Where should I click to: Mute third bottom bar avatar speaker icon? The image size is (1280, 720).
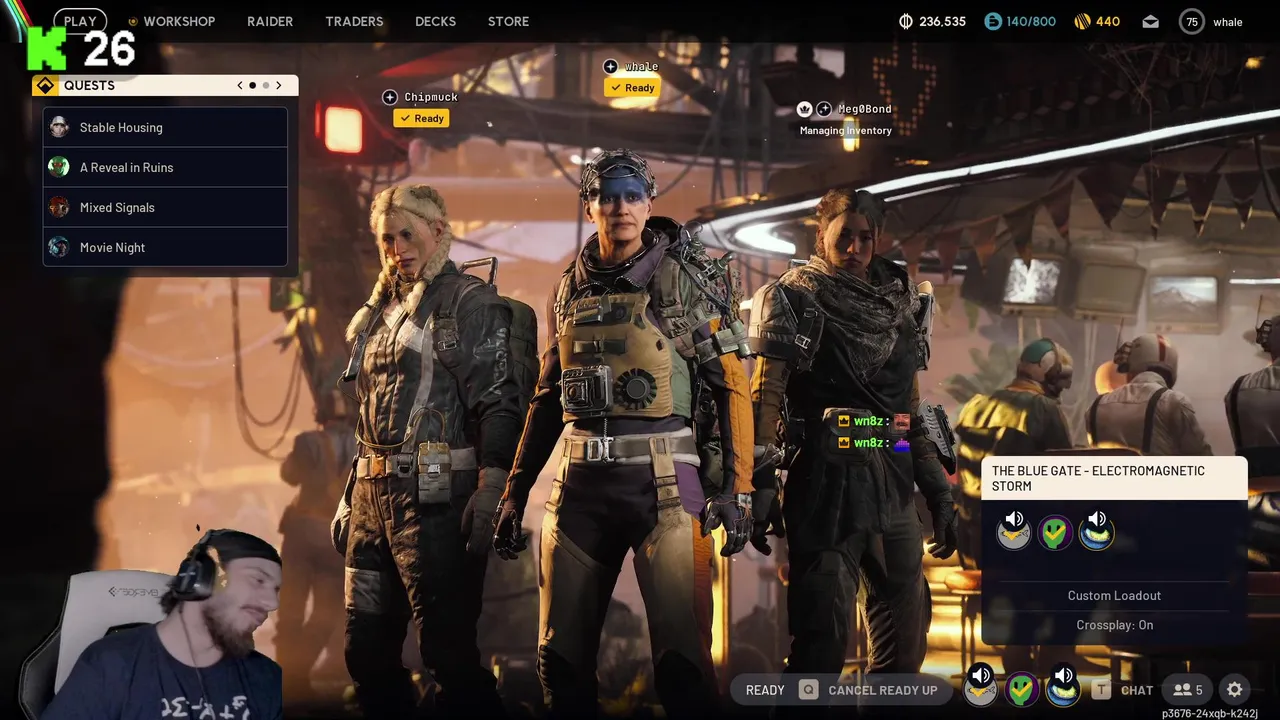(1063, 676)
